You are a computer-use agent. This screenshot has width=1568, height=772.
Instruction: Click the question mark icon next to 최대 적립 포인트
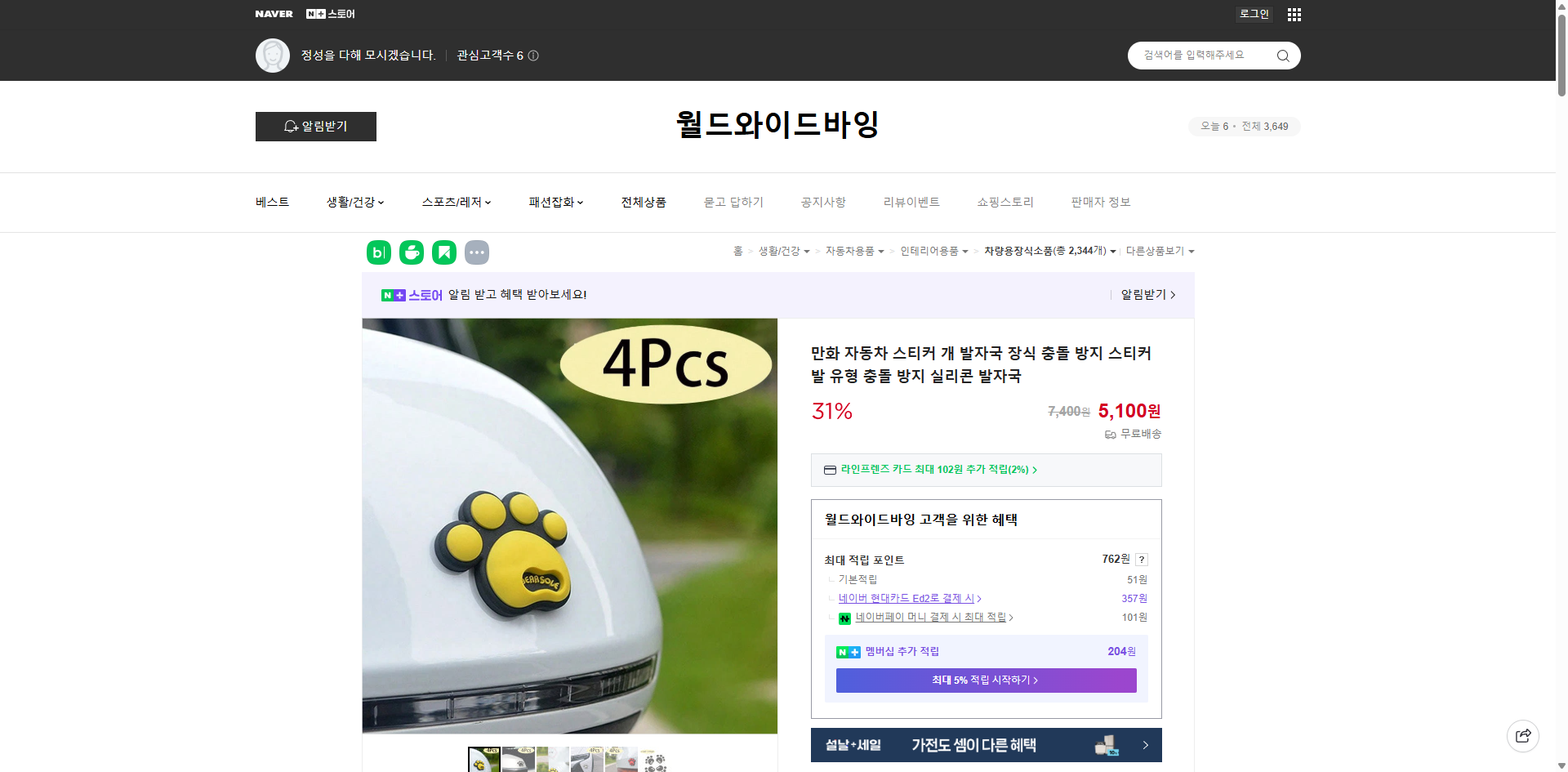coord(1142,560)
